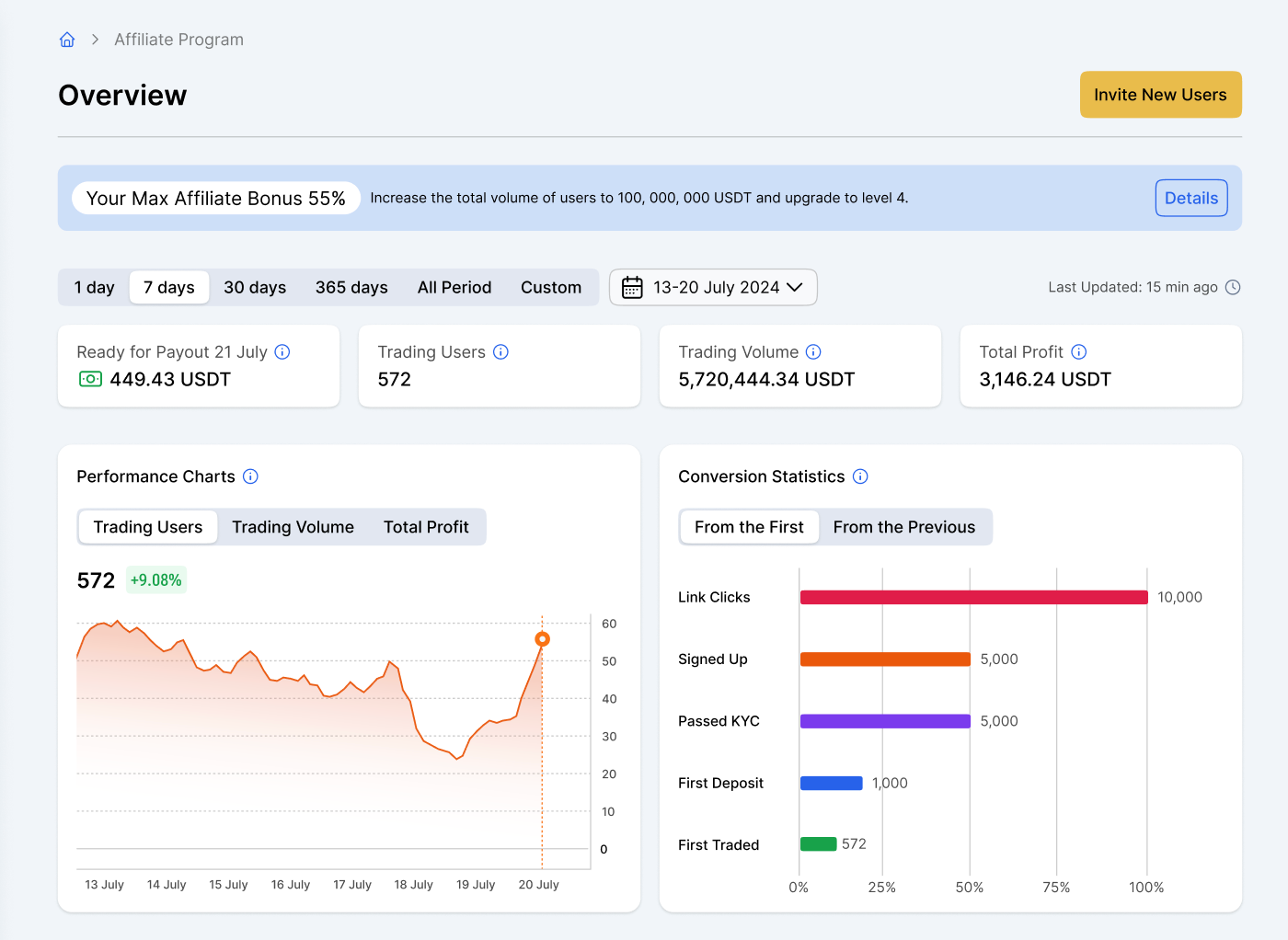Click the clock icon near Last Updated
Screen dimensions: 1288x940
click(x=1233, y=287)
